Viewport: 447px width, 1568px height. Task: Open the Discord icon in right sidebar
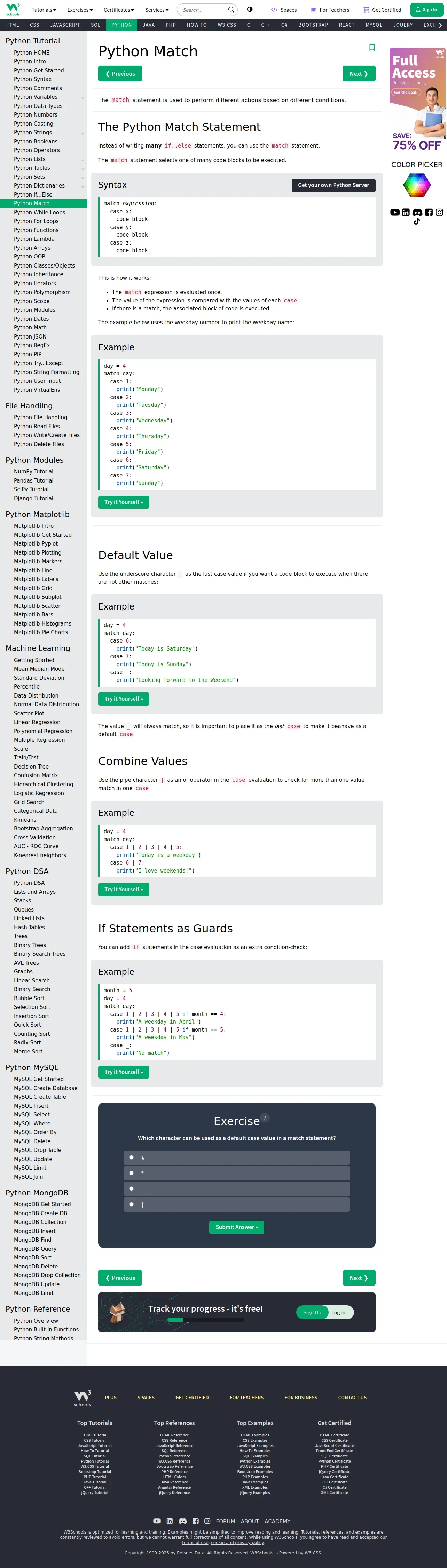coord(417,213)
